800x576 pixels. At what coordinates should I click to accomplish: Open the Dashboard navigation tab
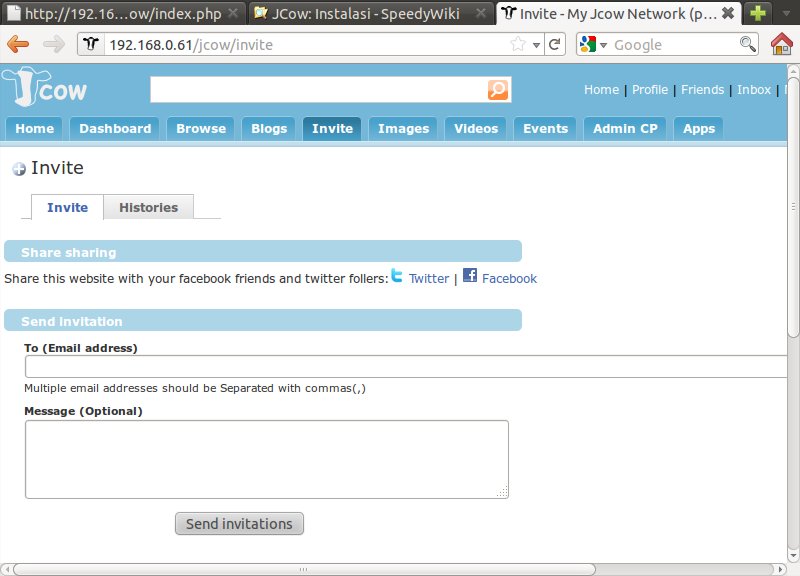click(115, 128)
